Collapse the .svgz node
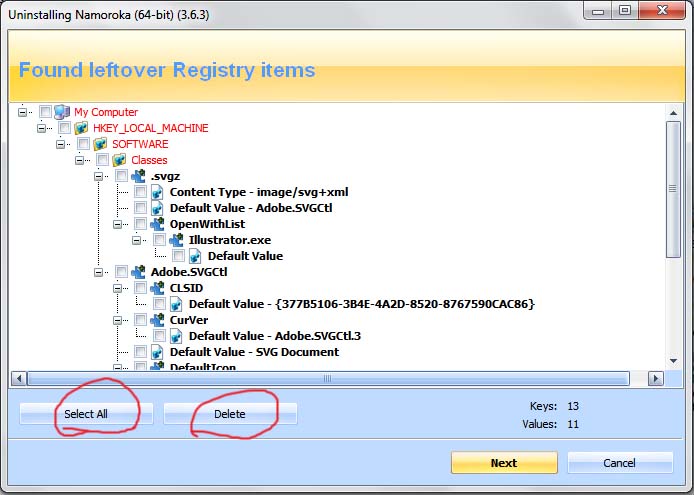 coord(98,176)
